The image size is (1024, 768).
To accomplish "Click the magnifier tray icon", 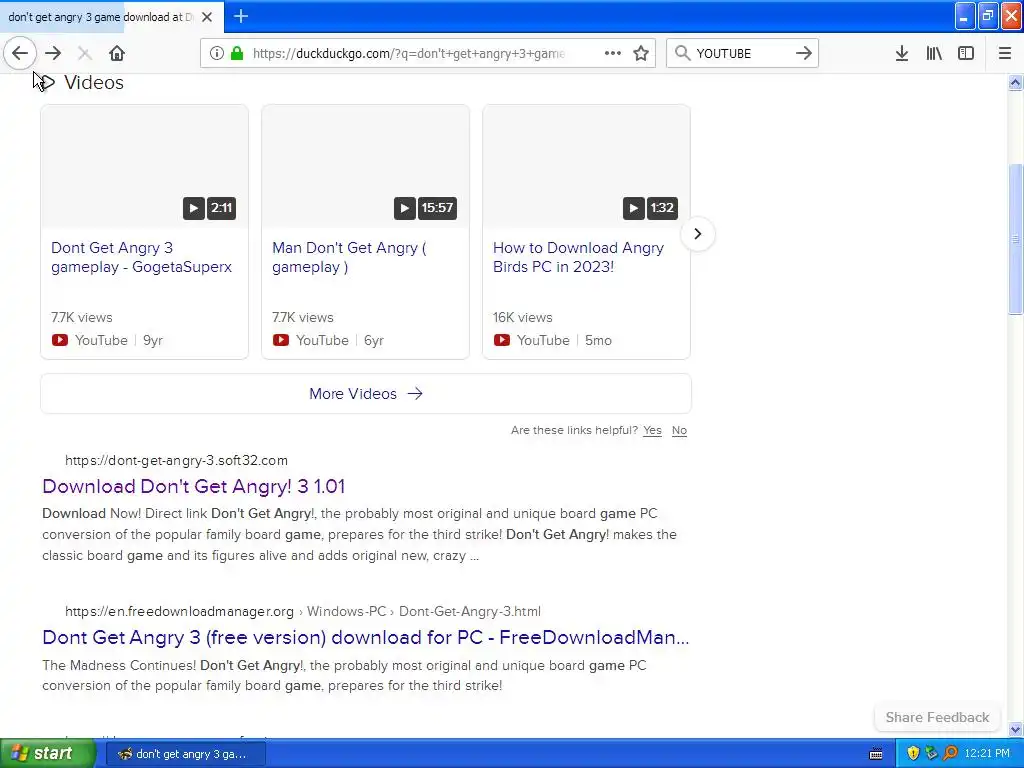I will click(x=951, y=754).
